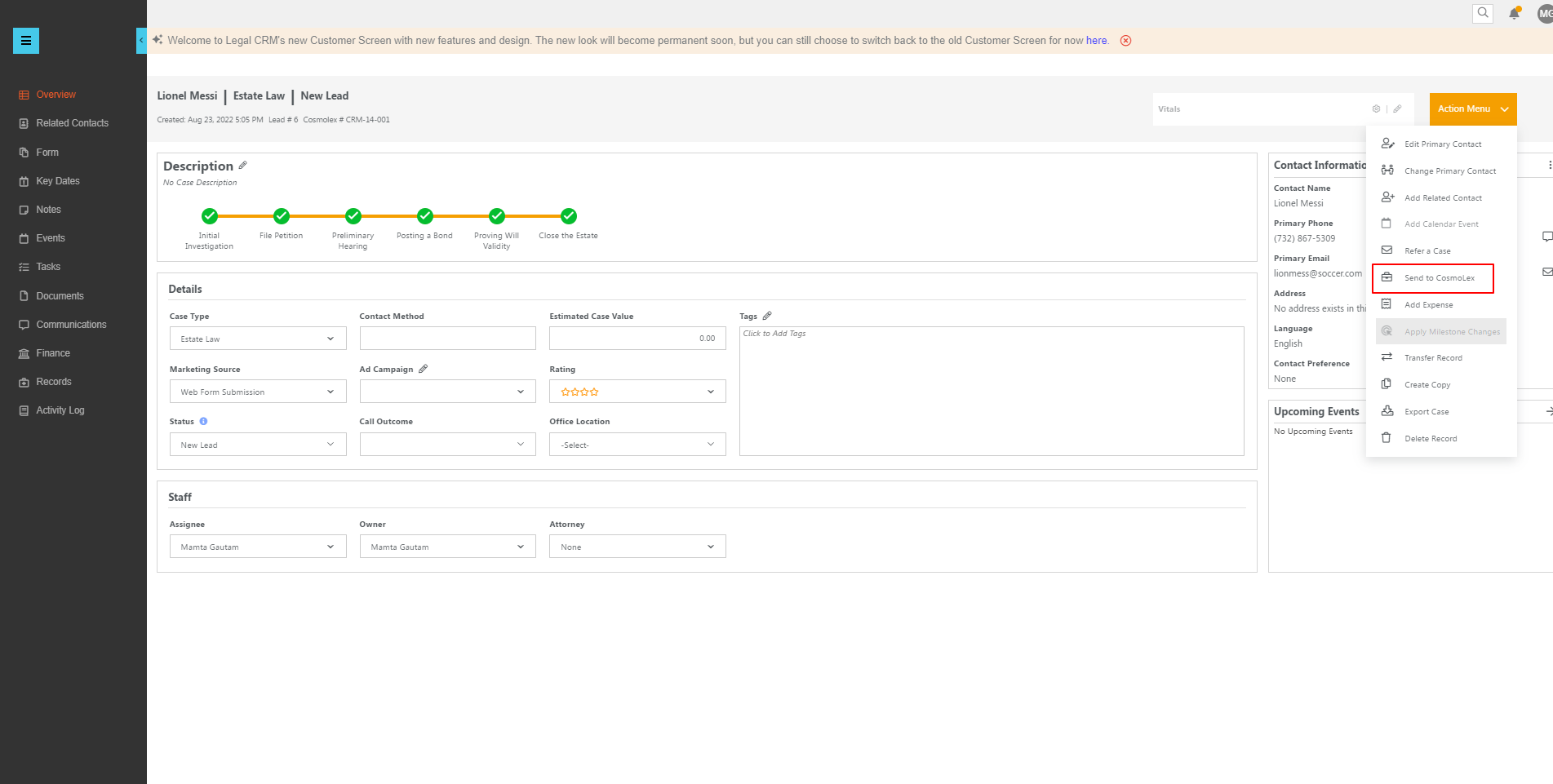The image size is (1553, 784).
Task: Open the notifications bell
Action: pyautogui.click(x=1514, y=14)
